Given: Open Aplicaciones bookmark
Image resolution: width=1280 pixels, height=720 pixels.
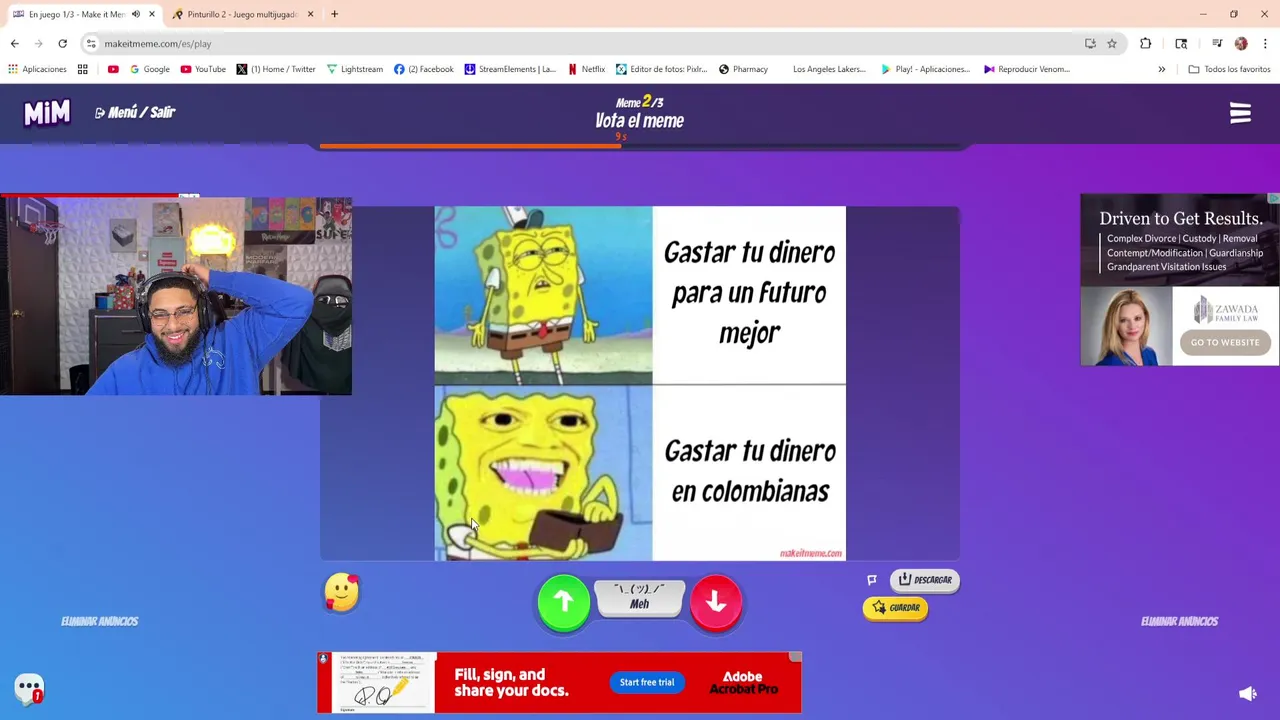Looking at the screenshot, I should (37, 69).
